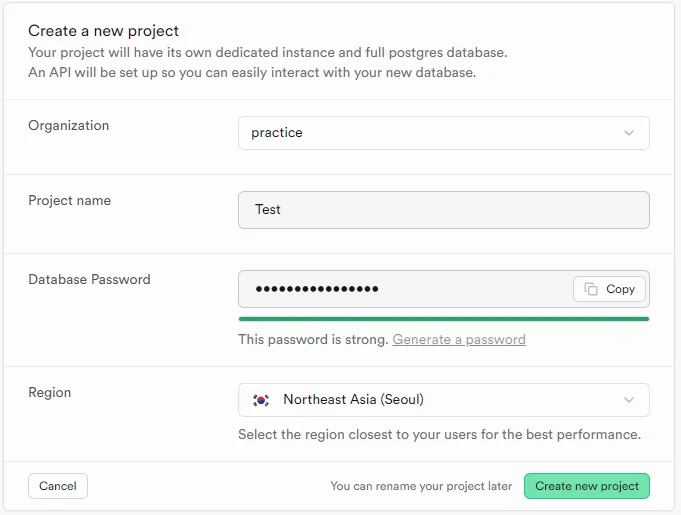This screenshot has height=515, width=681.
Task: Click the green password strength bar
Action: pos(443,319)
